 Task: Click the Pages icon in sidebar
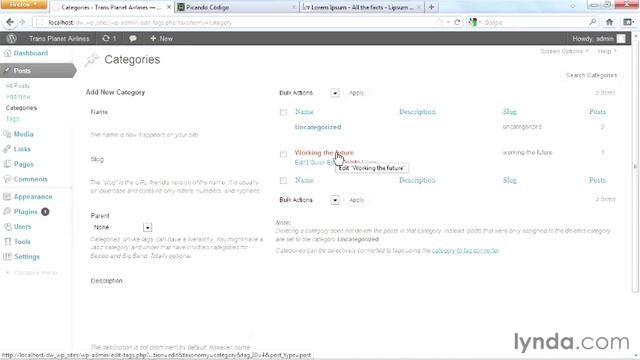click(7, 164)
